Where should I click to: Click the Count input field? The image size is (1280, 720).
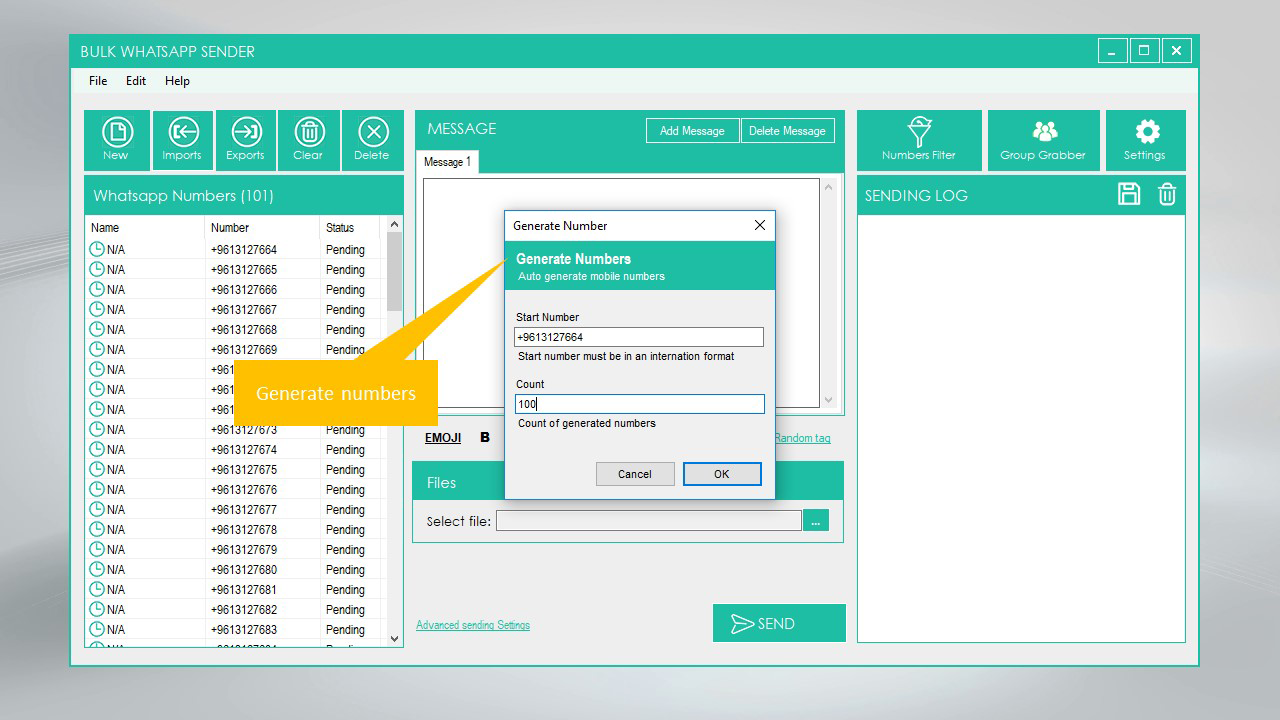pyautogui.click(x=640, y=404)
